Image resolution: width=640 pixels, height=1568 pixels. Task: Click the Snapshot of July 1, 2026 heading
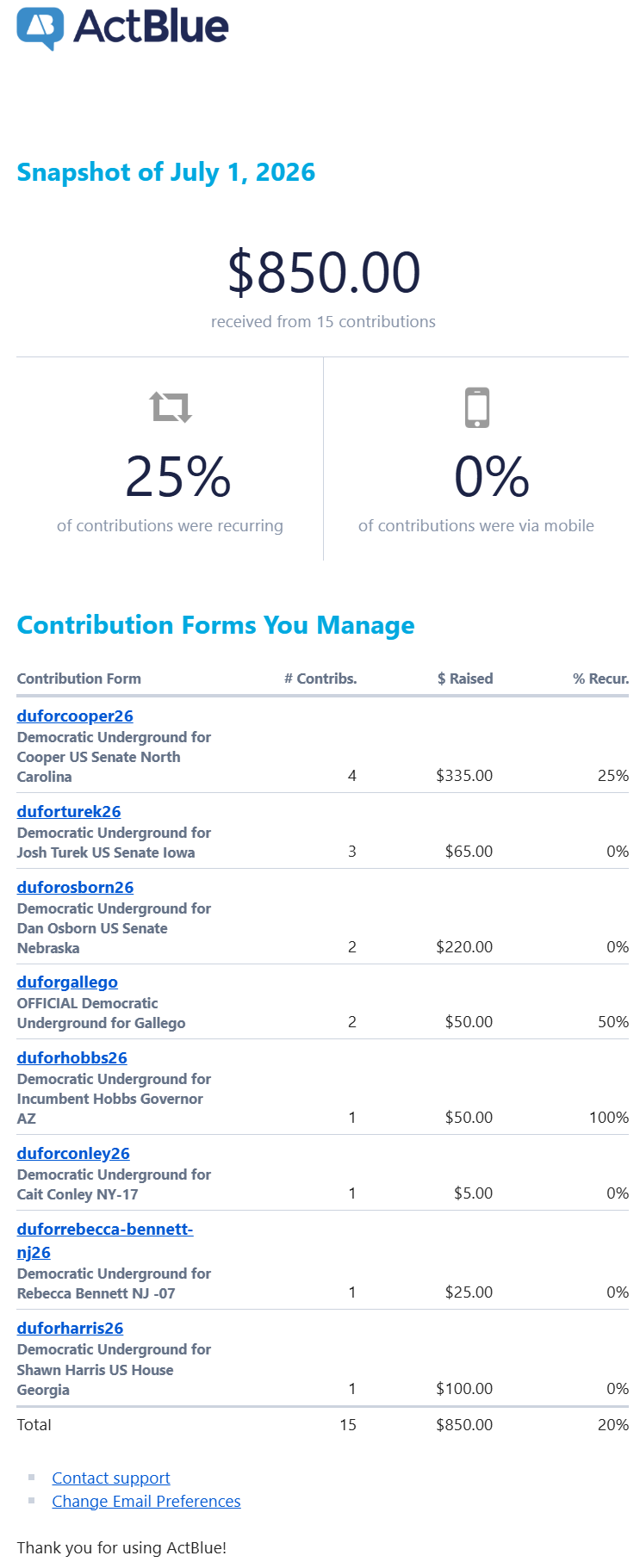(x=166, y=172)
